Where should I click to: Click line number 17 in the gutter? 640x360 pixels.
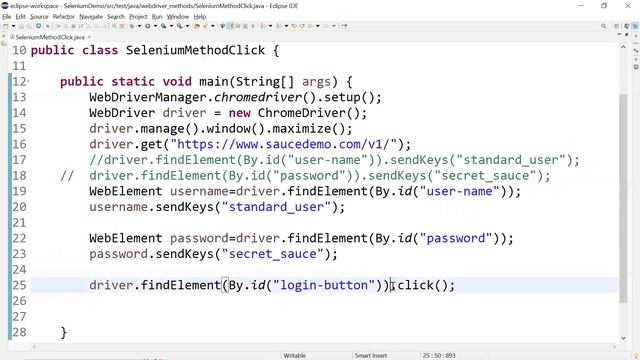tap(19, 160)
